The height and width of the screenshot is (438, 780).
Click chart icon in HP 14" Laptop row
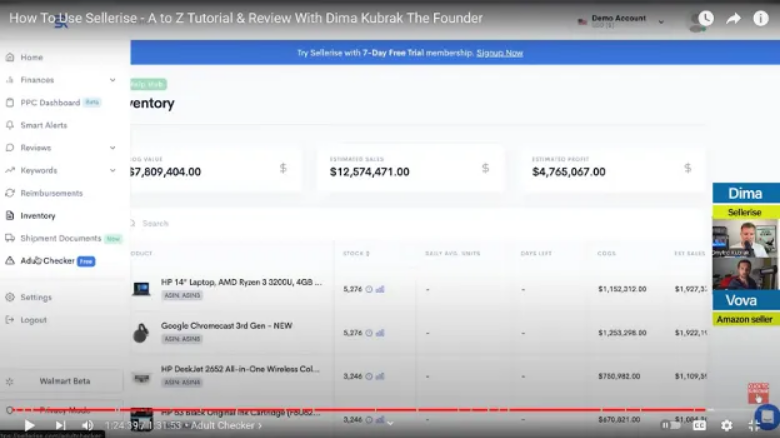pyautogui.click(x=380, y=289)
